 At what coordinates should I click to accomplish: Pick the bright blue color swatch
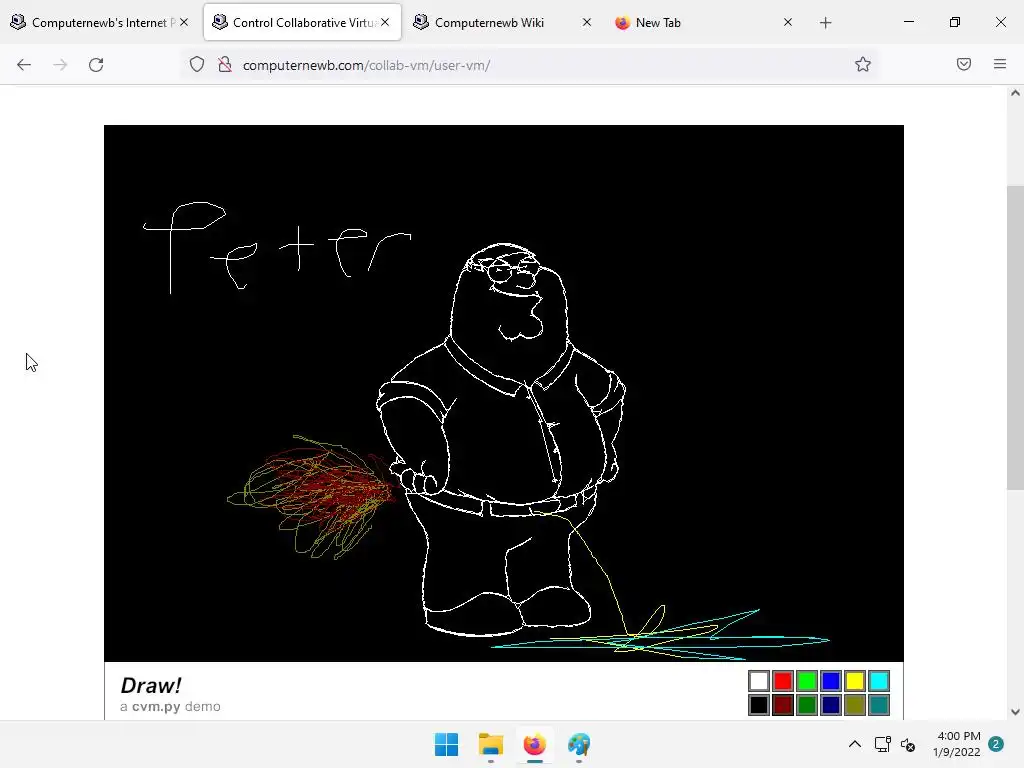coord(831,681)
